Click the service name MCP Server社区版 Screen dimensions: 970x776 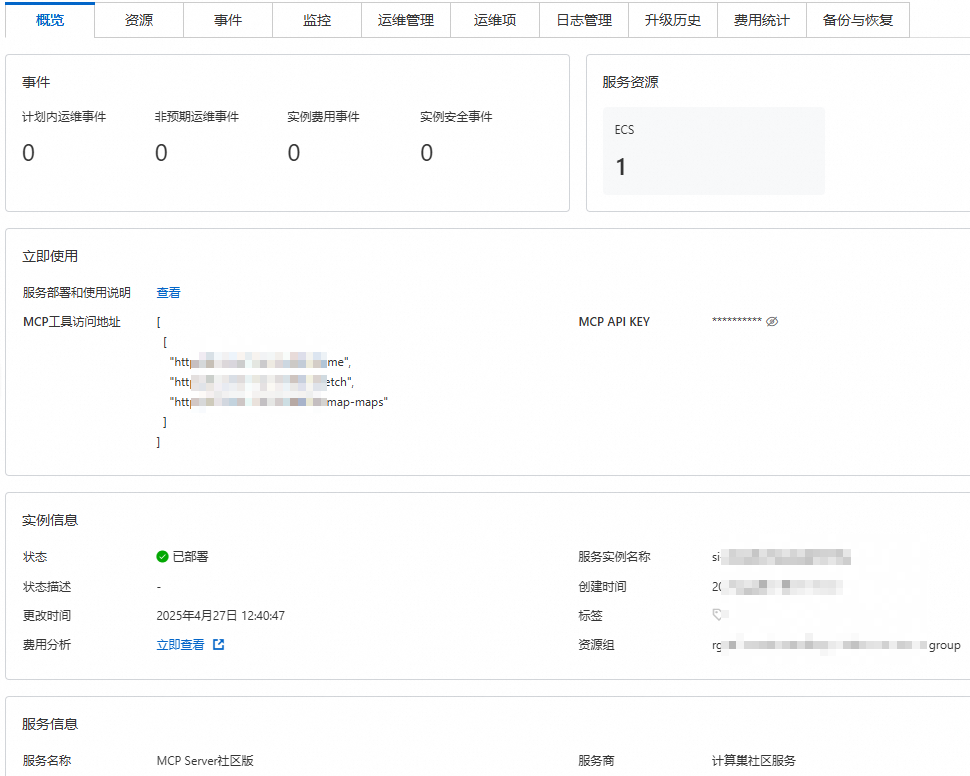[205, 761]
